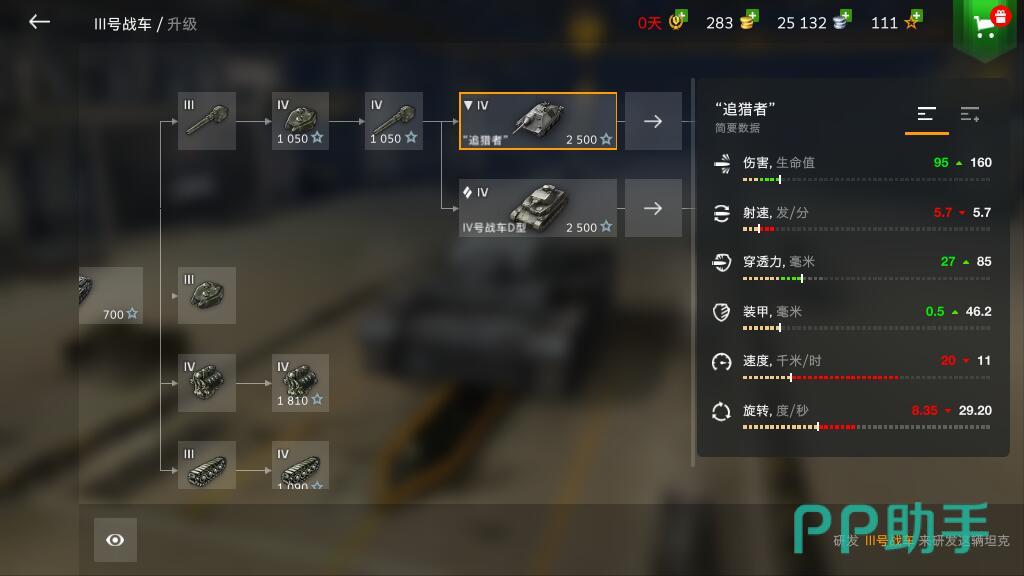Toggle the eye visibility button
Screen dimensions: 1024x576
(115, 540)
